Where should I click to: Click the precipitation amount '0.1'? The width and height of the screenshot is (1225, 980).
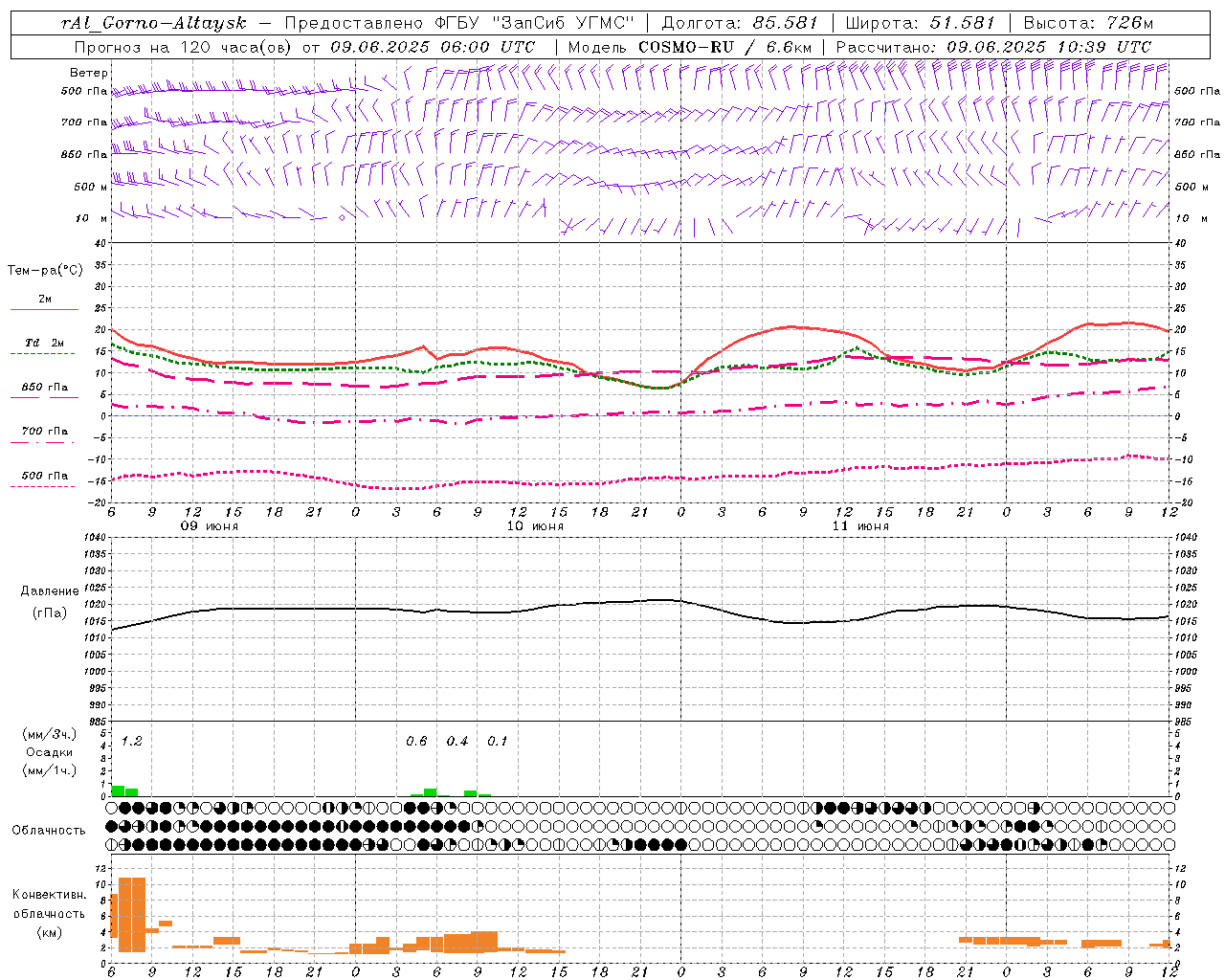[498, 742]
